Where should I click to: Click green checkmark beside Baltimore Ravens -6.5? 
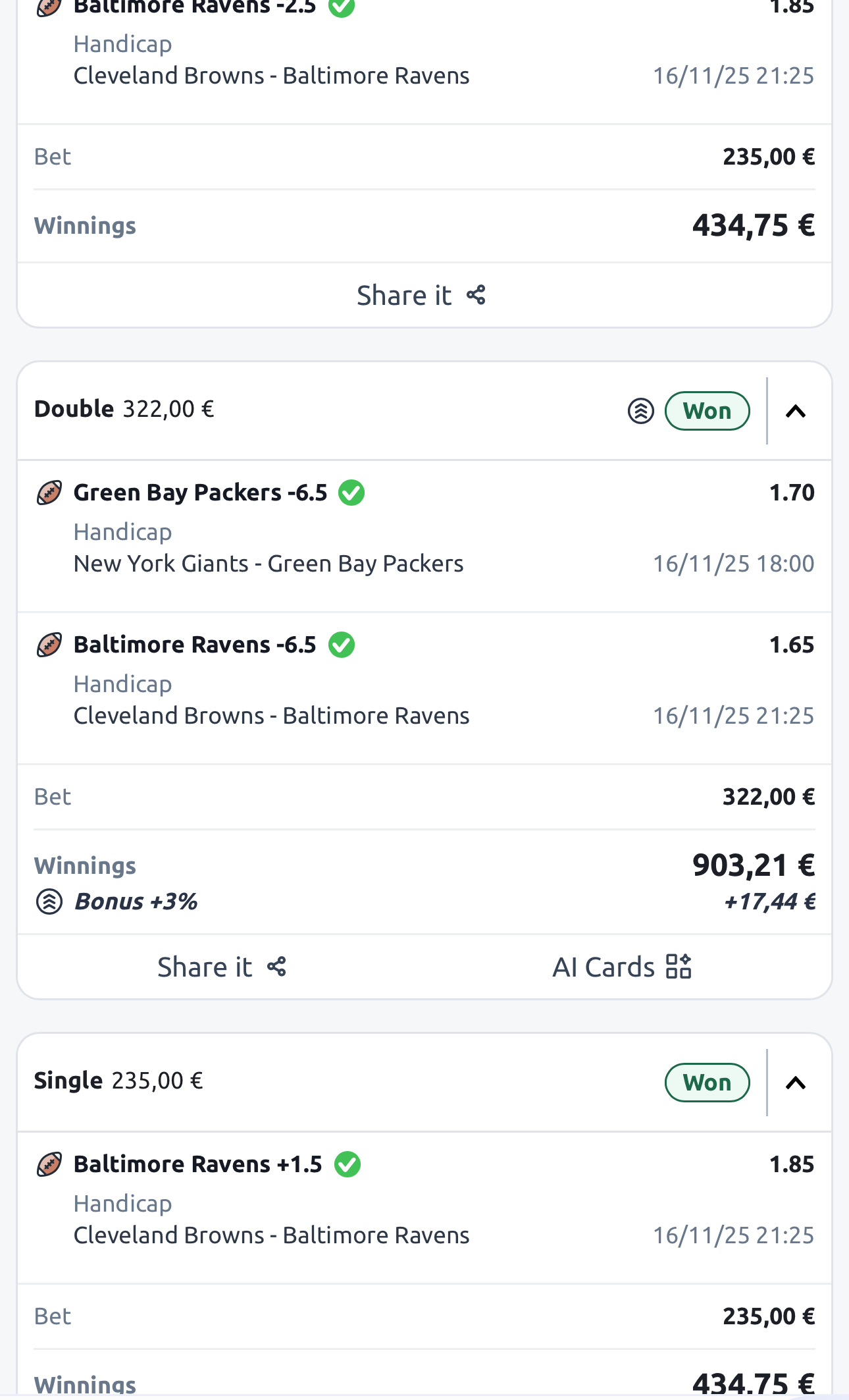(342, 645)
